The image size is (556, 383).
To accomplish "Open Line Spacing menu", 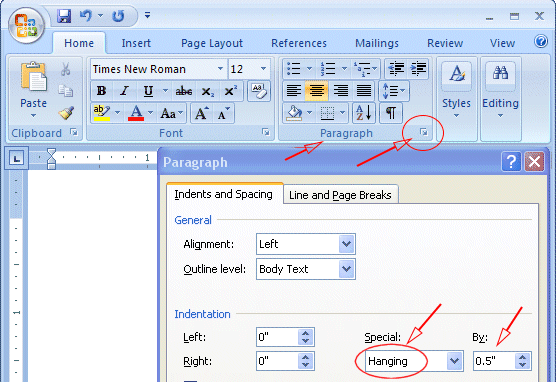I will (x=394, y=91).
